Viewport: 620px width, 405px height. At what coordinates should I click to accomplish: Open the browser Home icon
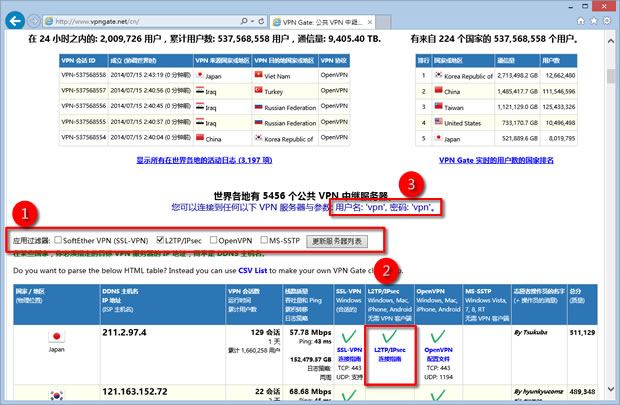point(580,21)
